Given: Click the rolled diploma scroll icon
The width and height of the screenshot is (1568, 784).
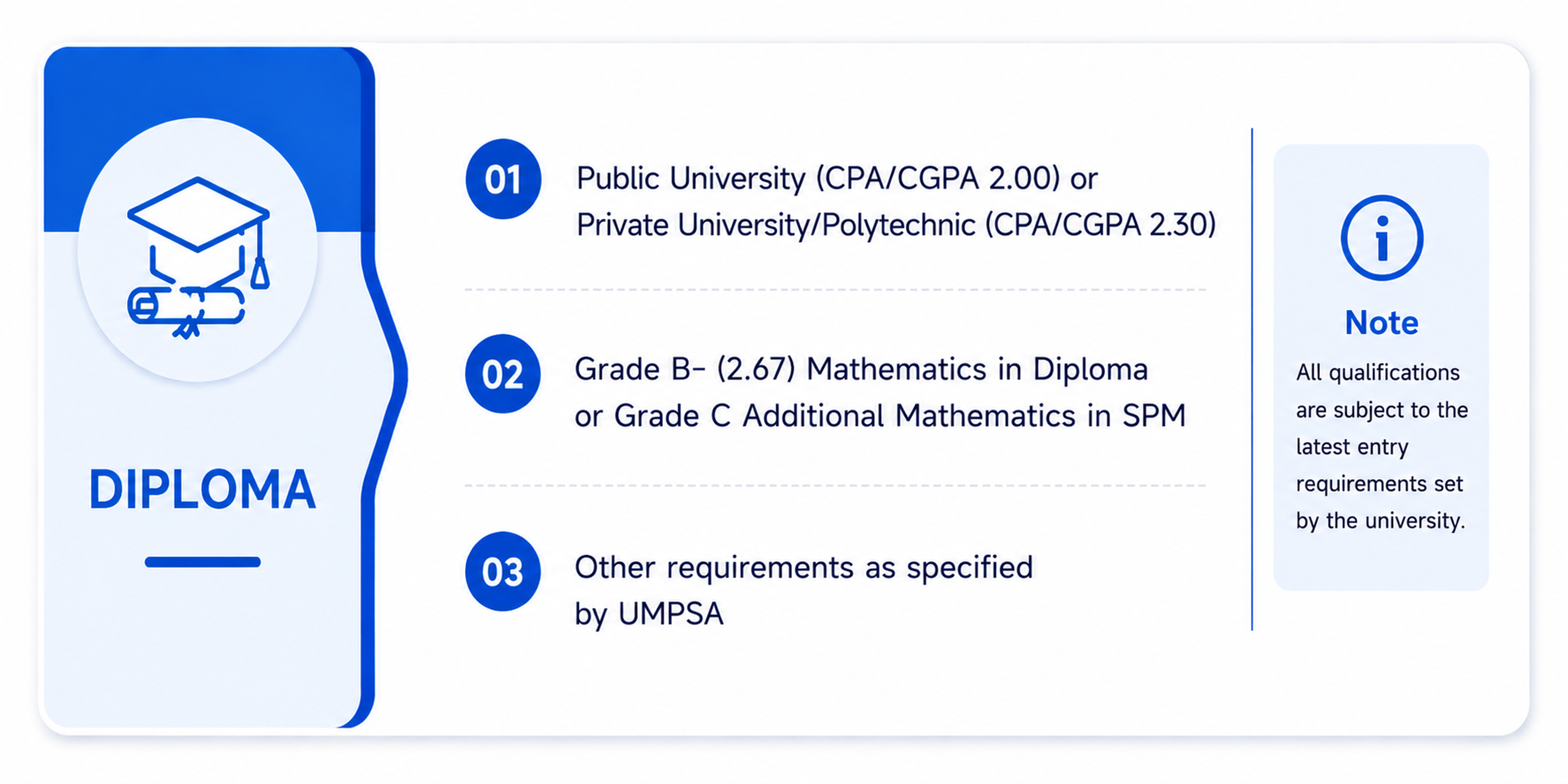Looking at the screenshot, I should [x=187, y=311].
